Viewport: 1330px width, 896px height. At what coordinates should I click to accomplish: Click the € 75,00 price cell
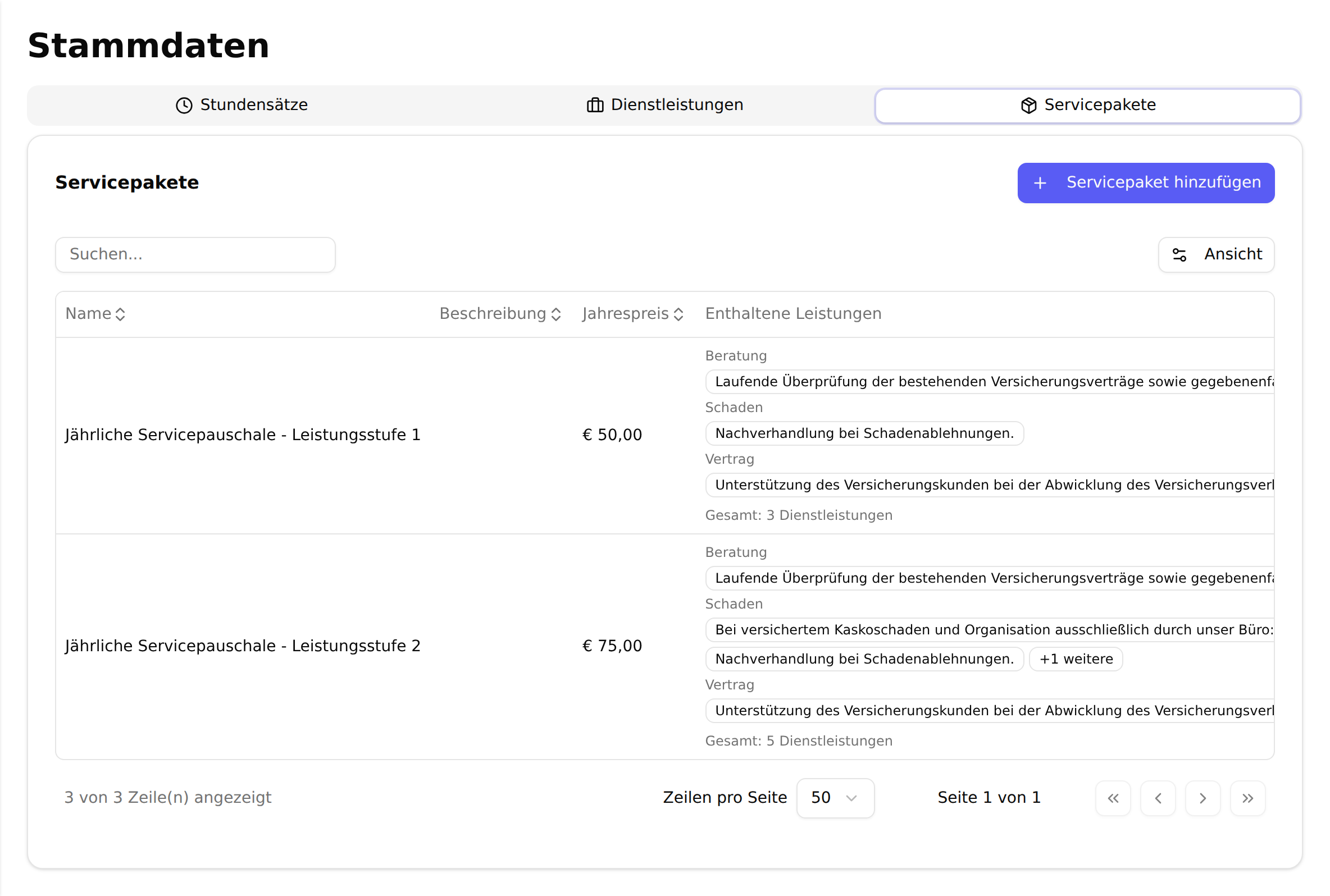(612, 646)
